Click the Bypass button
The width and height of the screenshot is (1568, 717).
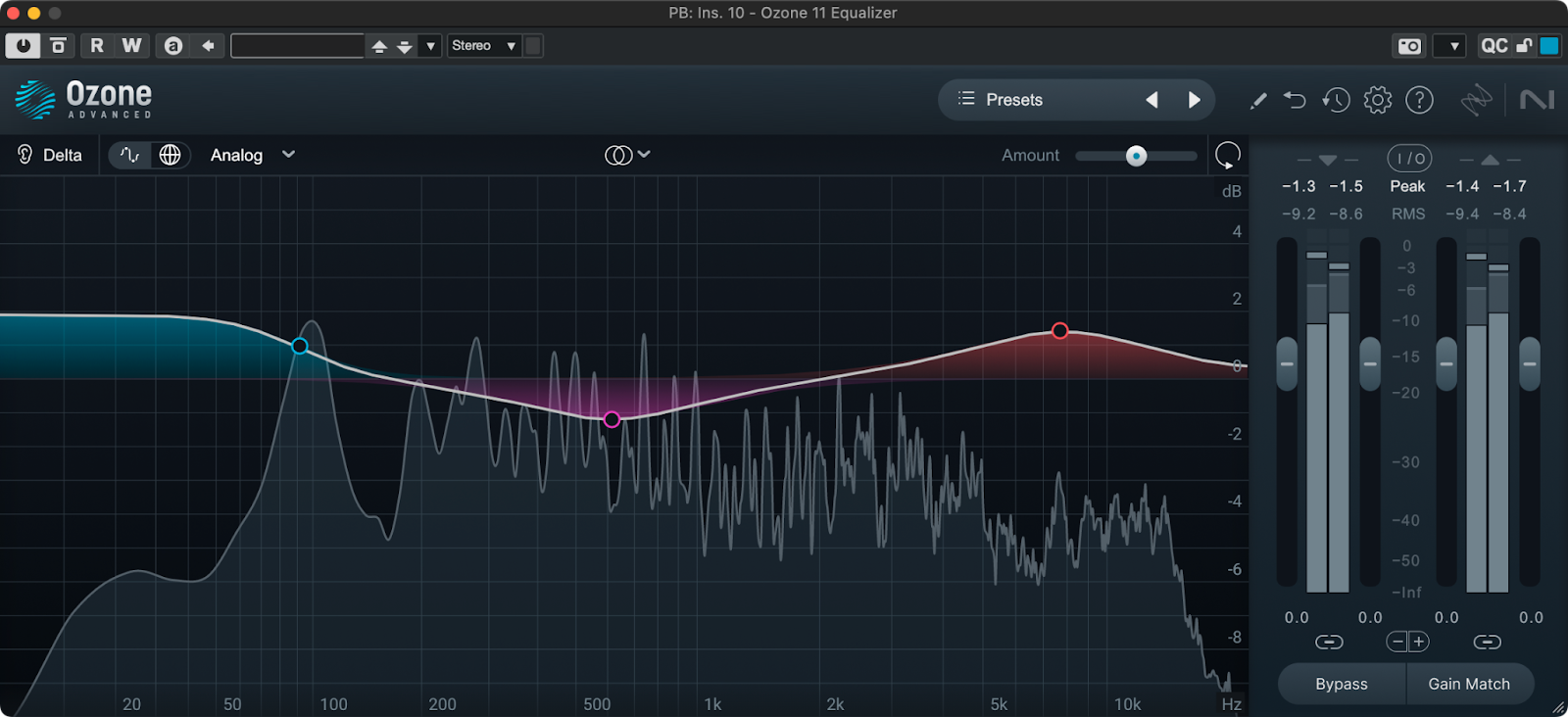click(x=1341, y=684)
